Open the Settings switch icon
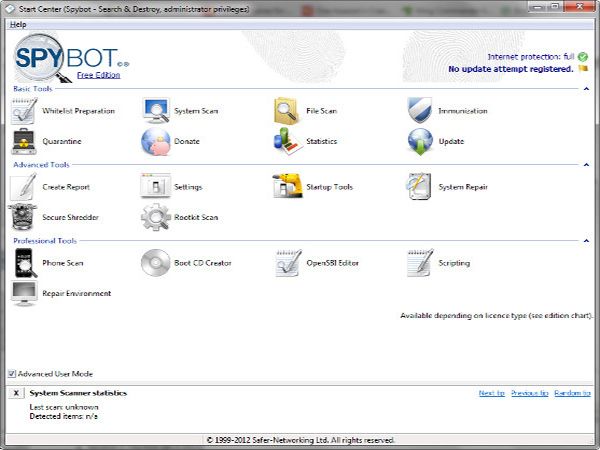The width and height of the screenshot is (600, 450). tap(155, 186)
